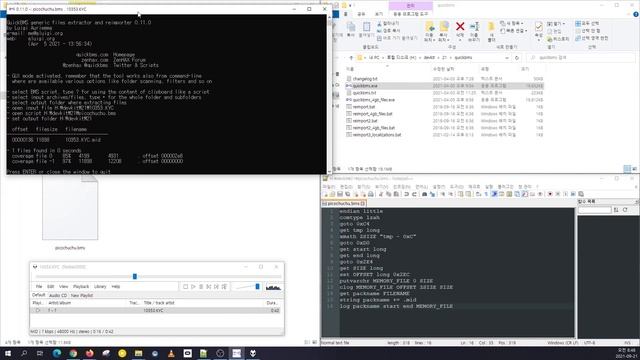Click Notepad++ Record macro red dot icon
Image resolution: width=640 pixels, height=360 pixels.
pos(550,194)
